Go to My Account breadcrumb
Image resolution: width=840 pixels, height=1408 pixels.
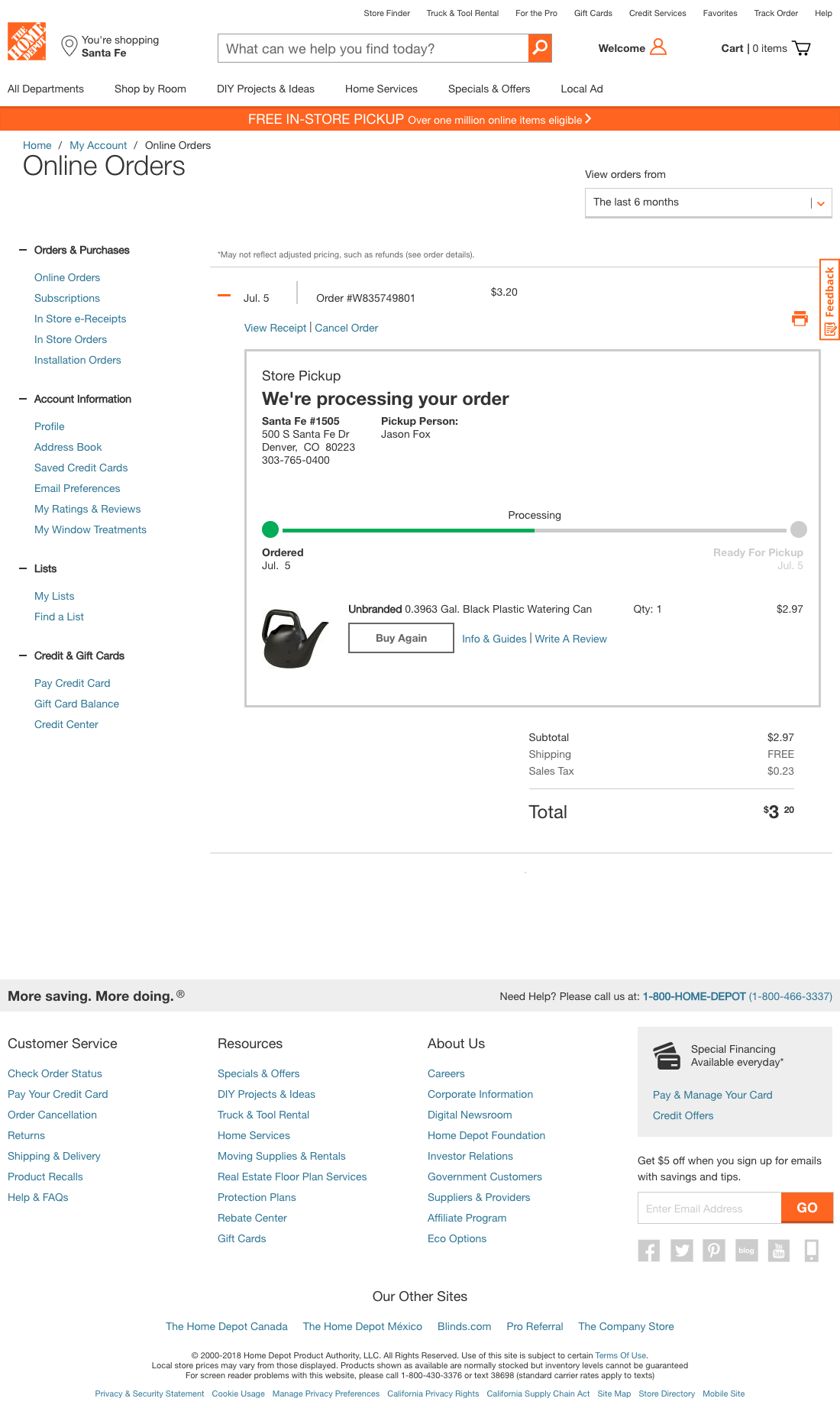(98, 145)
